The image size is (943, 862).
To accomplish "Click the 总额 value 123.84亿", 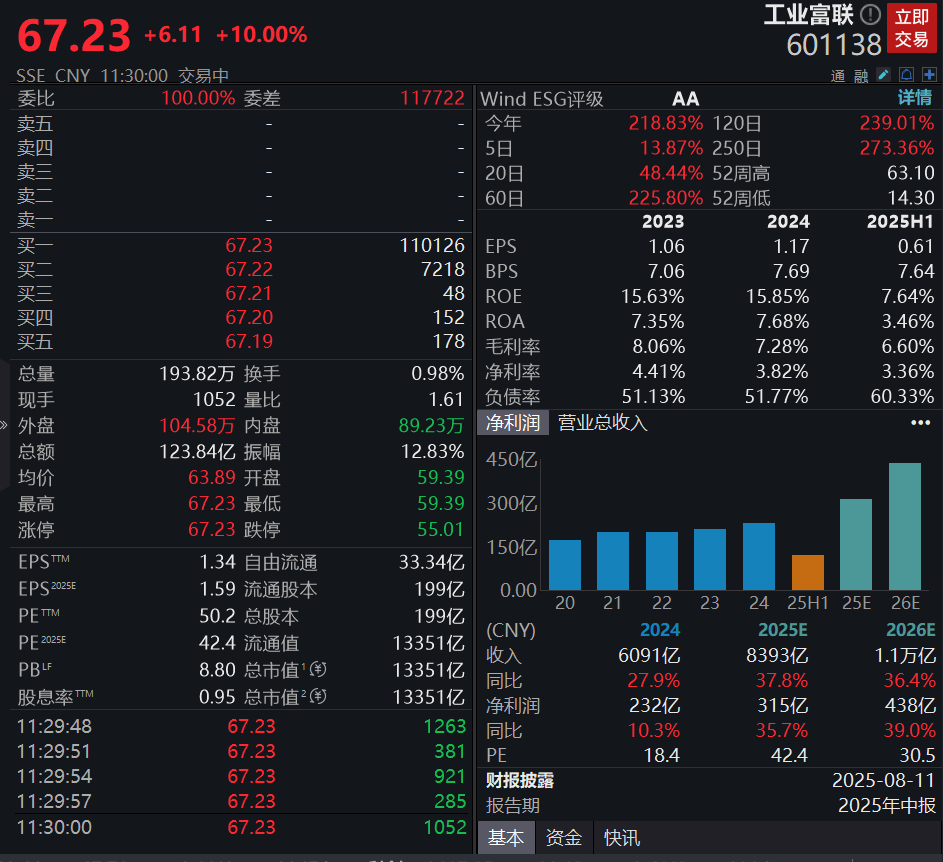I will [197, 451].
